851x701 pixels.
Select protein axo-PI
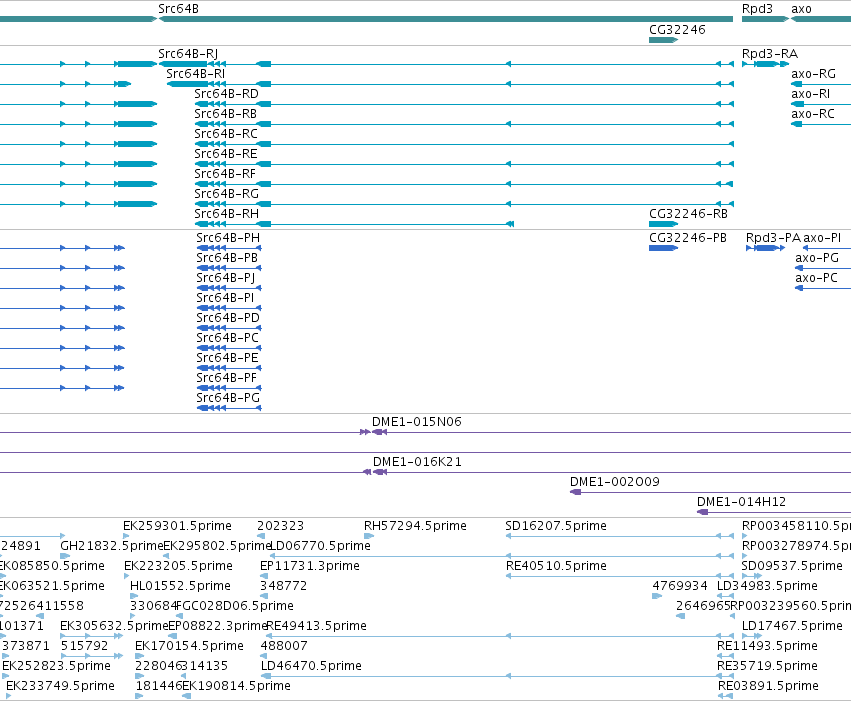click(822, 238)
